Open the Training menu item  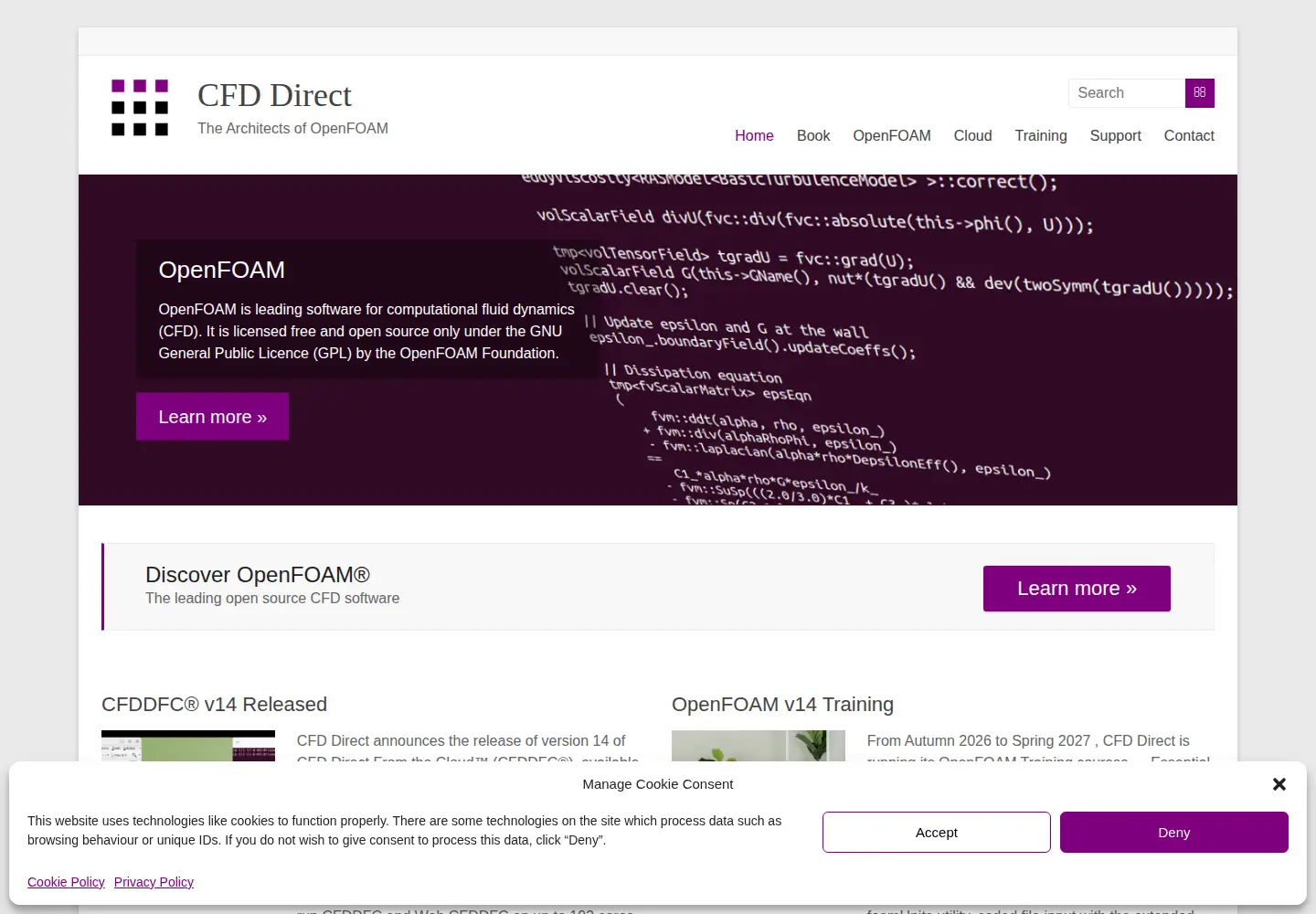(1041, 135)
